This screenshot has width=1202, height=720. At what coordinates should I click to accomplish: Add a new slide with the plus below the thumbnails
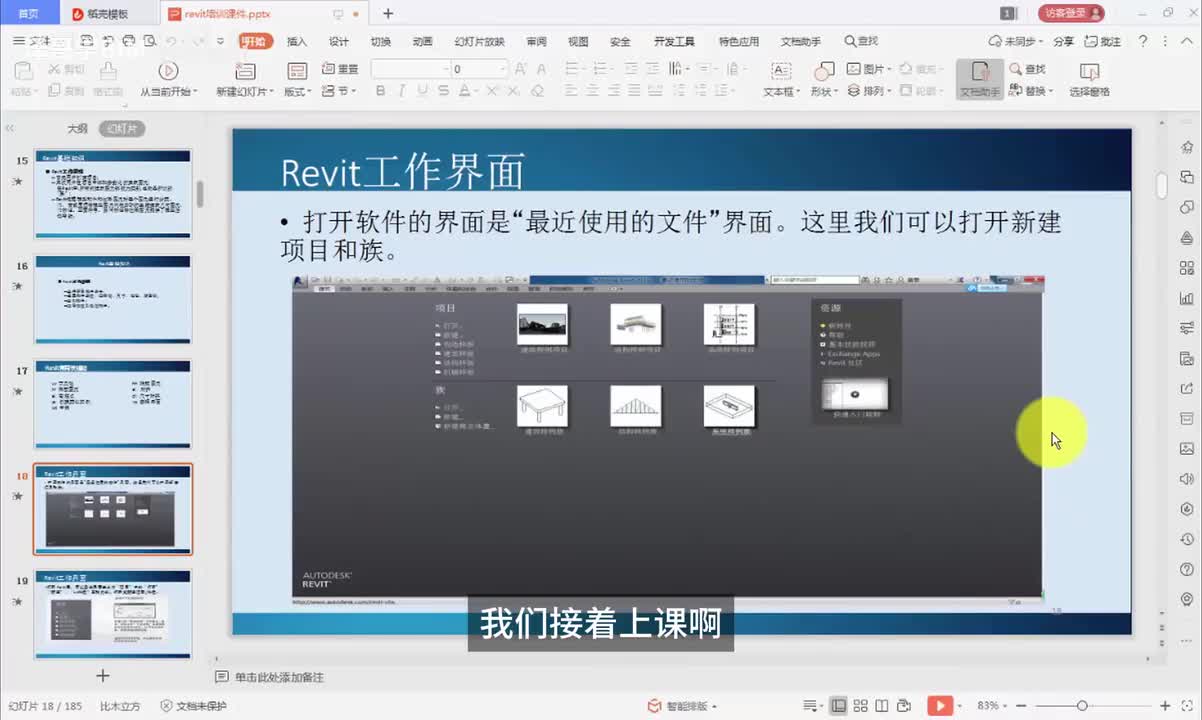click(x=102, y=676)
